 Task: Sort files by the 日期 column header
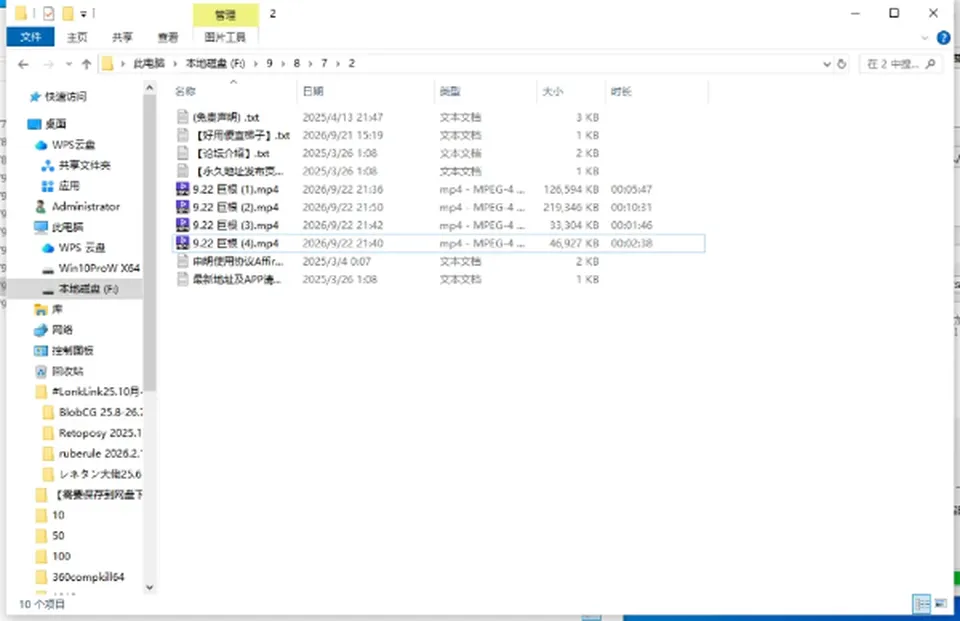tap(366, 91)
